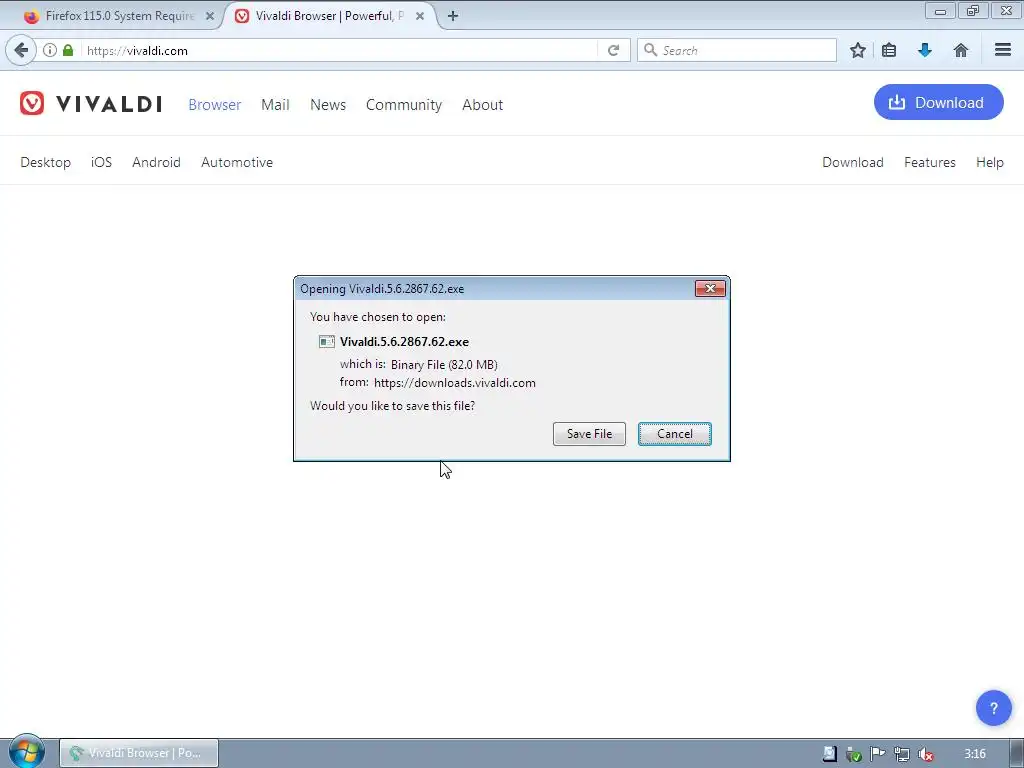Click Show desktop strip at taskbar end
1024x768 pixels.
(x=1016, y=753)
